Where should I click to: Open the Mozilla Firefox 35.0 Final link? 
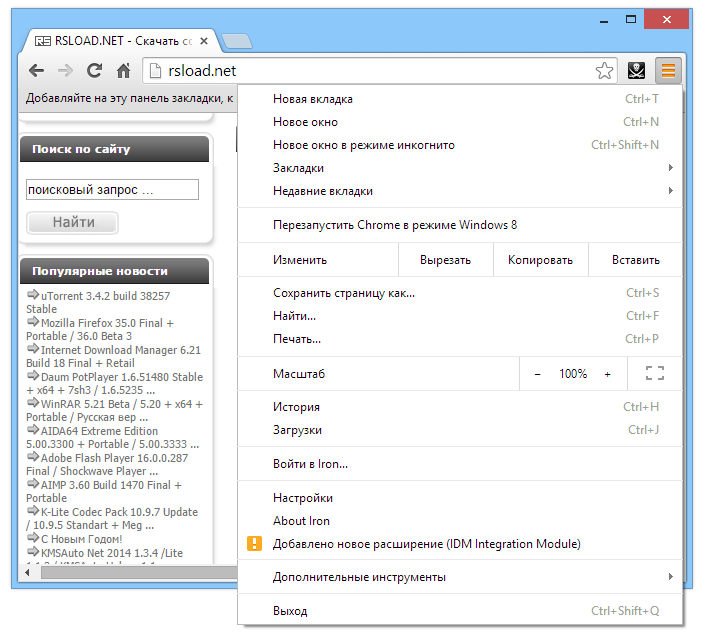100,329
